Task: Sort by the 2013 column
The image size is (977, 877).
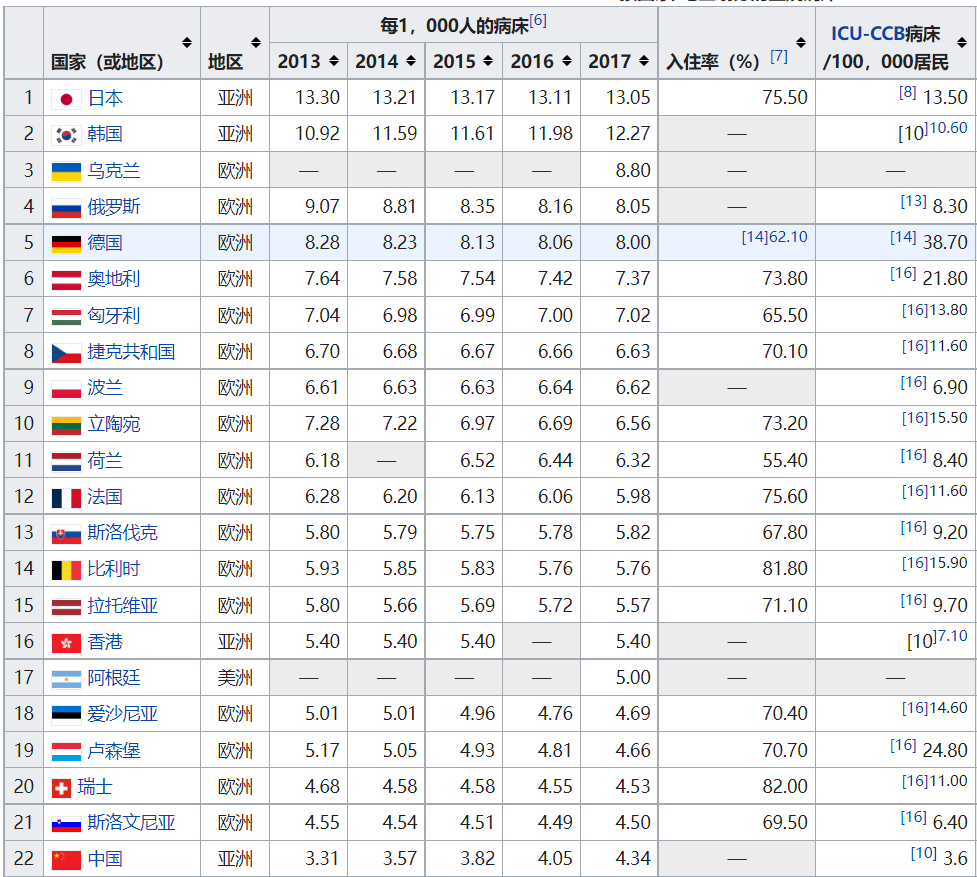Action: click(x=334, y=61)
